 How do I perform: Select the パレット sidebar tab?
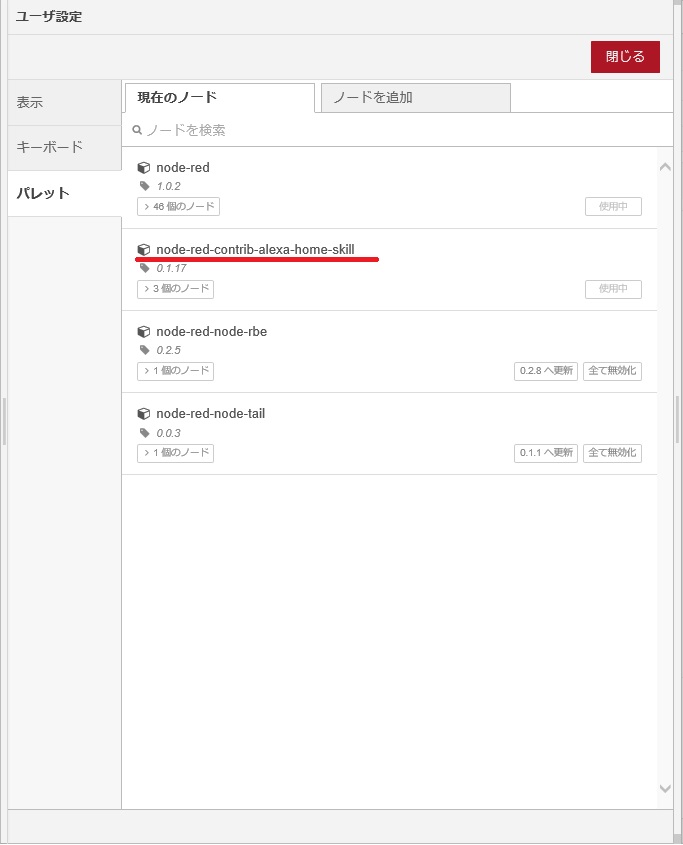click(64, 193)
